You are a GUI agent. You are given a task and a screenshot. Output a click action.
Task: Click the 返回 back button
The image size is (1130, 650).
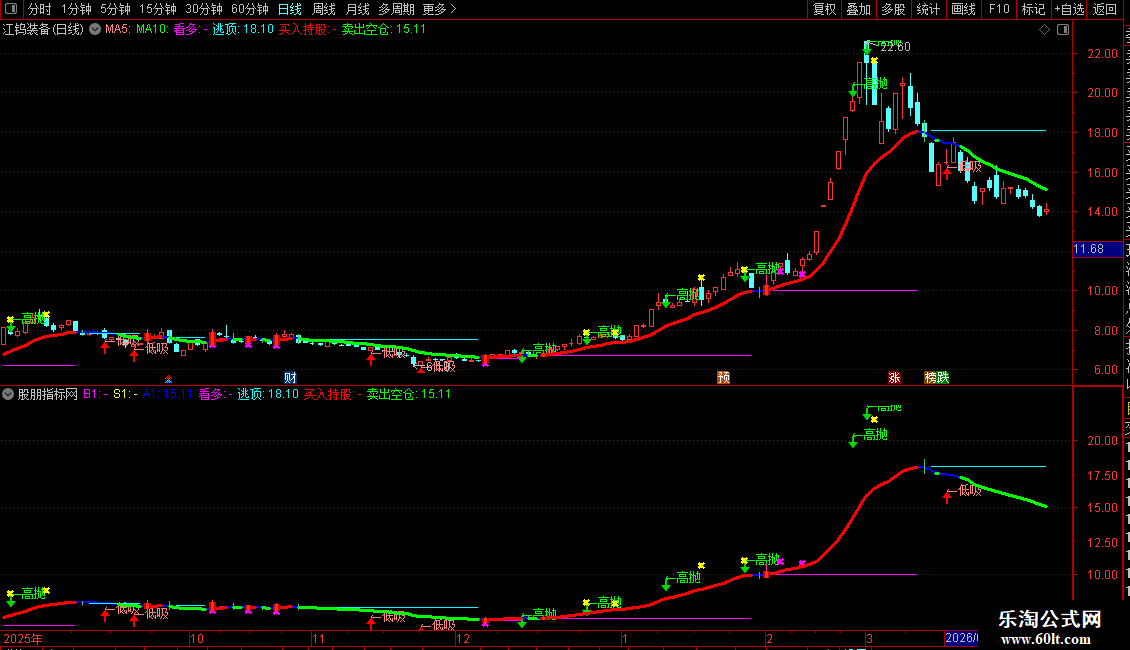(1104, 9)
